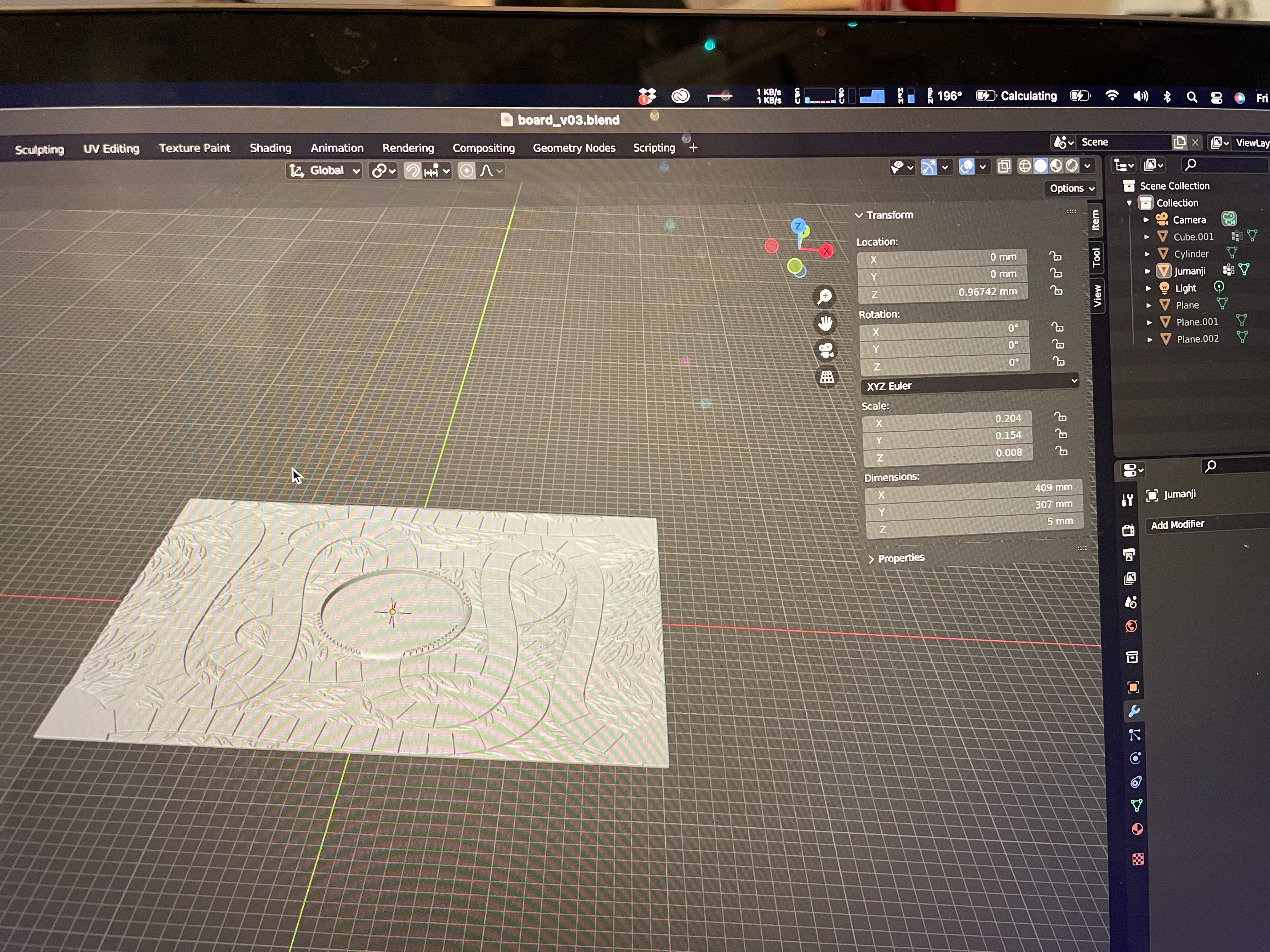Open the Output properties tab icon
The height and width of the screenshot is (952, 1270).
coord(1129,554)
